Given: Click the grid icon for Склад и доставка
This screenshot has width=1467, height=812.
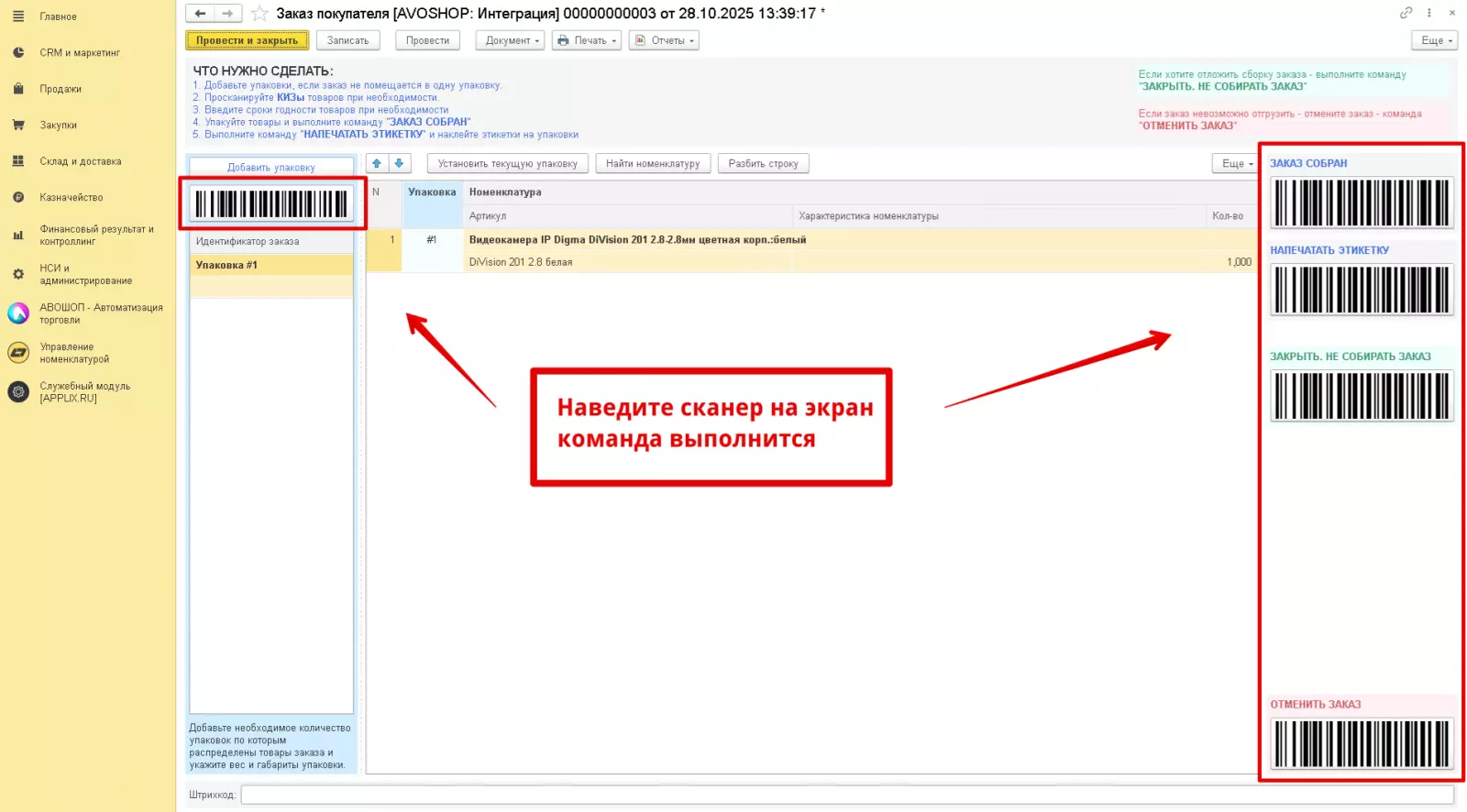Looking at the screenshot, I should 18,161.
